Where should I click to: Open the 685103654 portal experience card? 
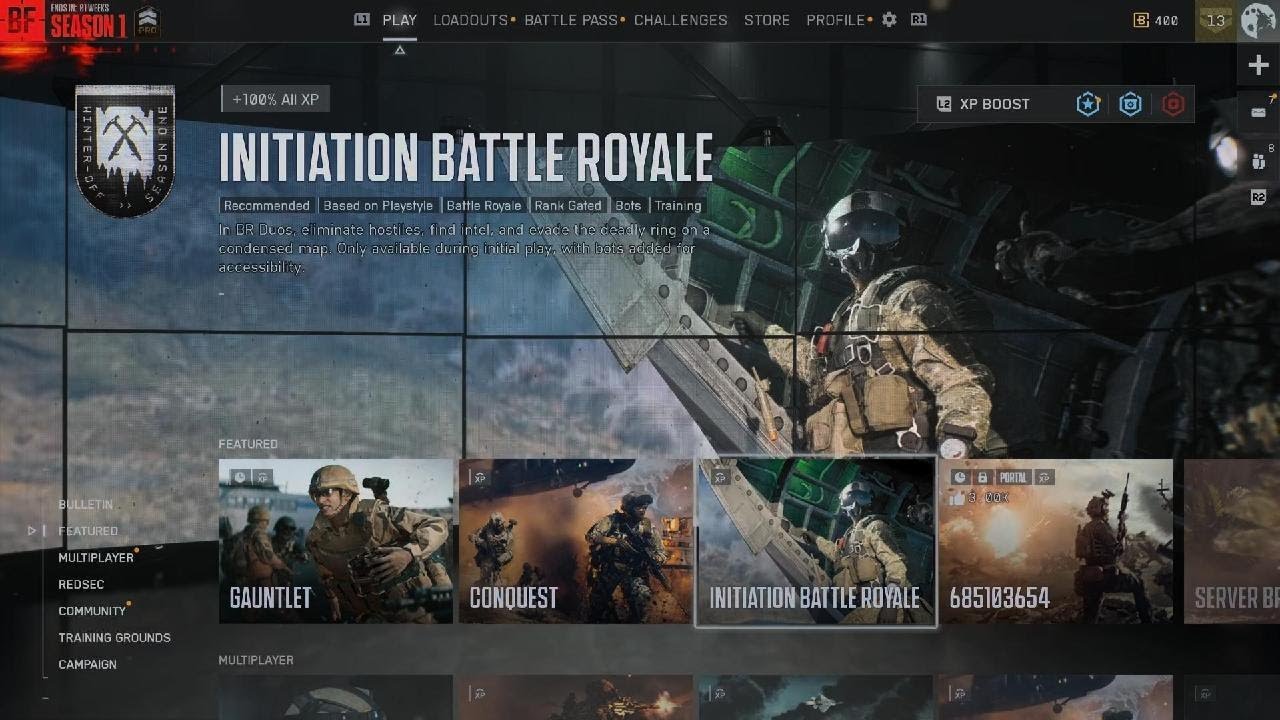click(1056, 541)
